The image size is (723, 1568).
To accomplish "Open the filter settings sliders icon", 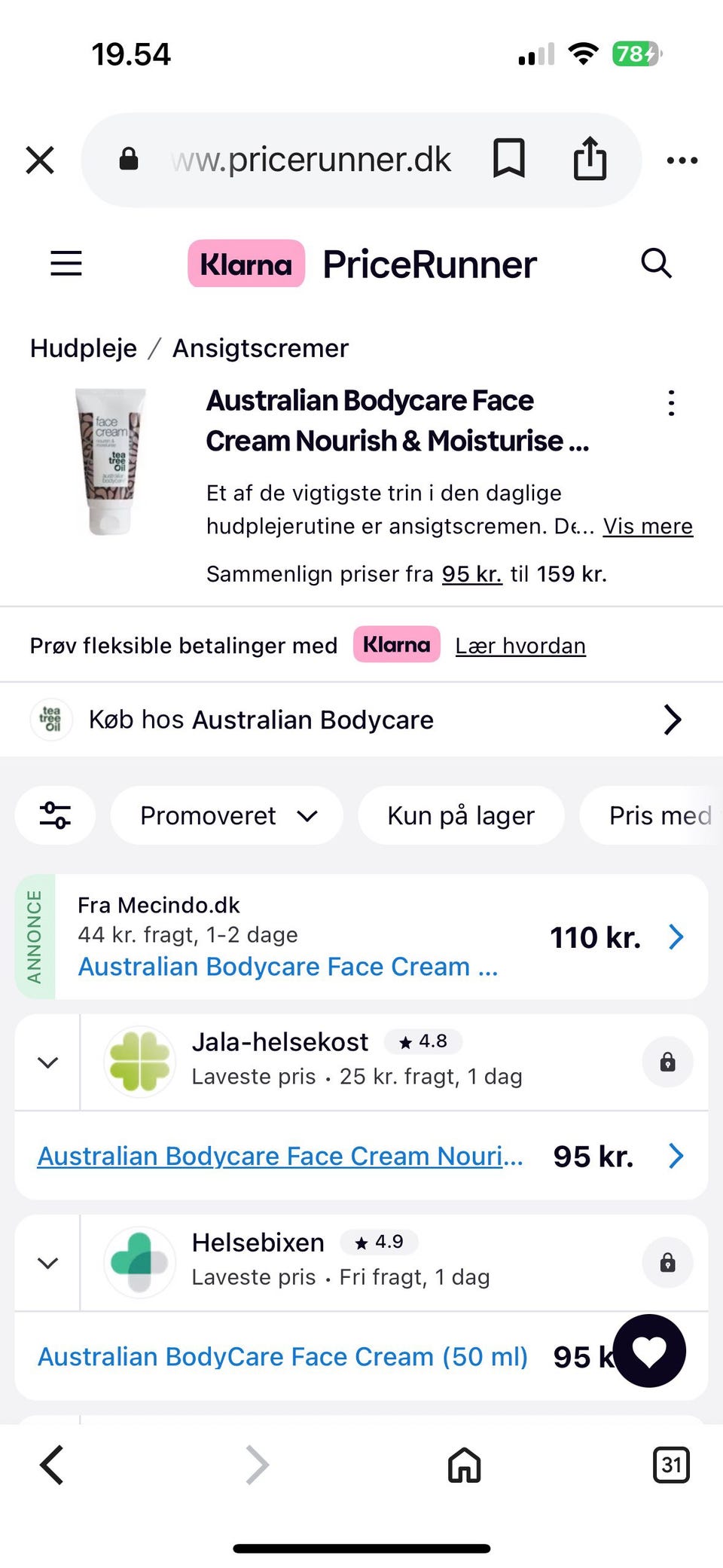I will tap(55, 815).
